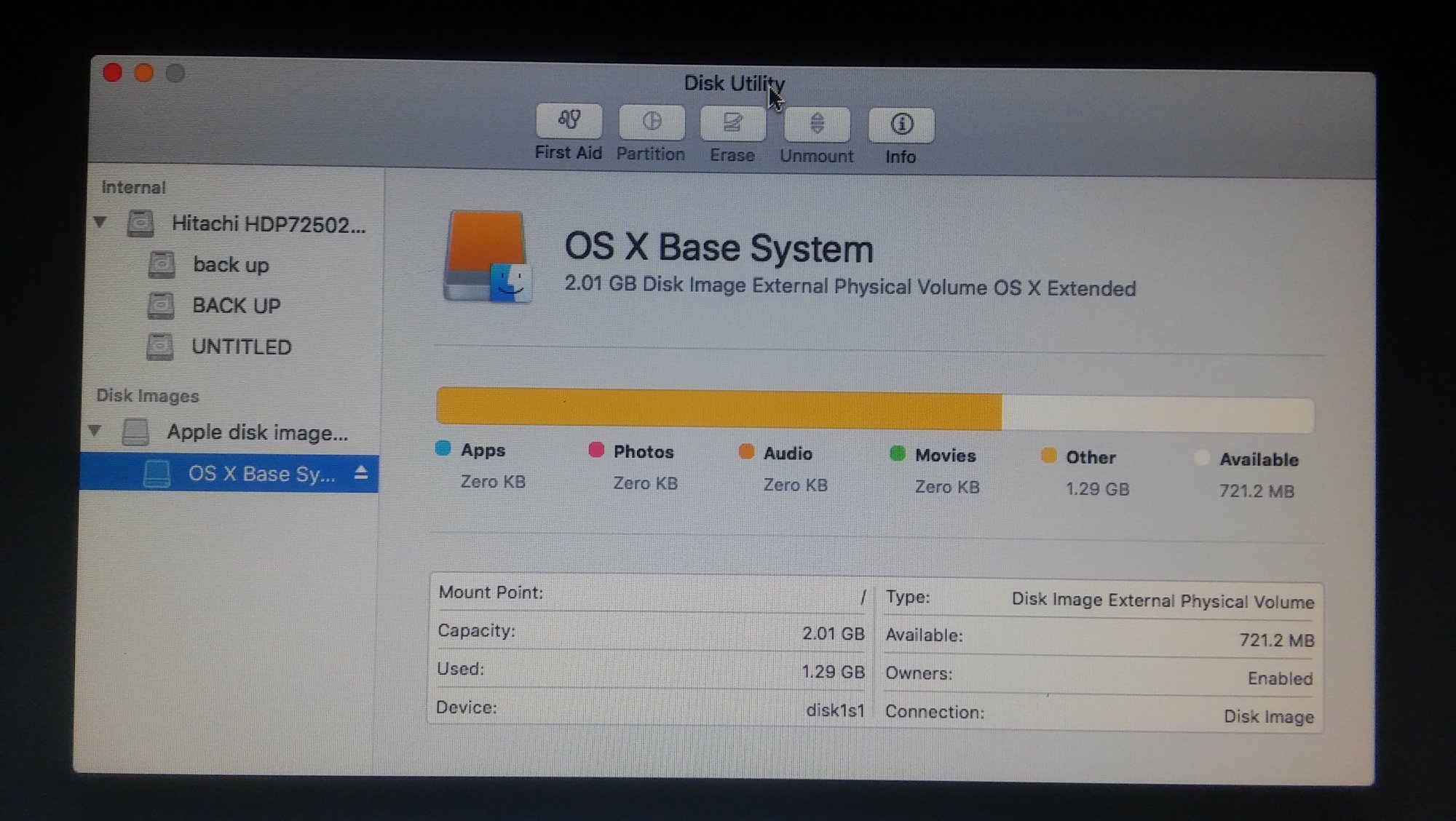1456x821 pixels.
Task: Open the Partition tool
Action: coord(652,122)
